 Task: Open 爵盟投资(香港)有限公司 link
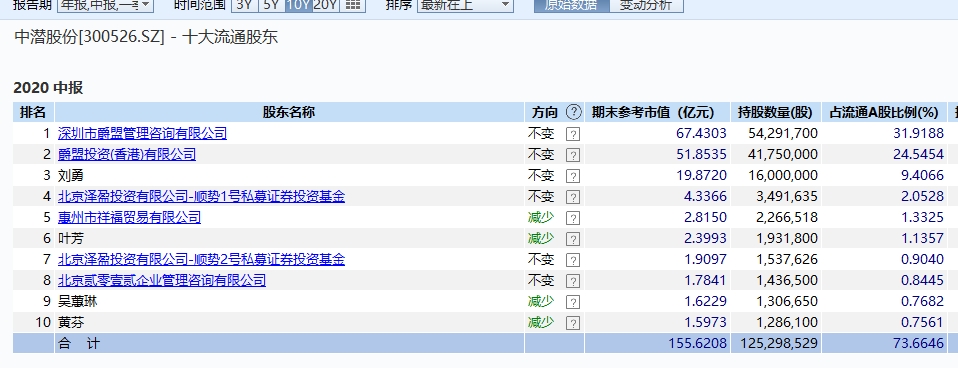click(x=127, y=154)
